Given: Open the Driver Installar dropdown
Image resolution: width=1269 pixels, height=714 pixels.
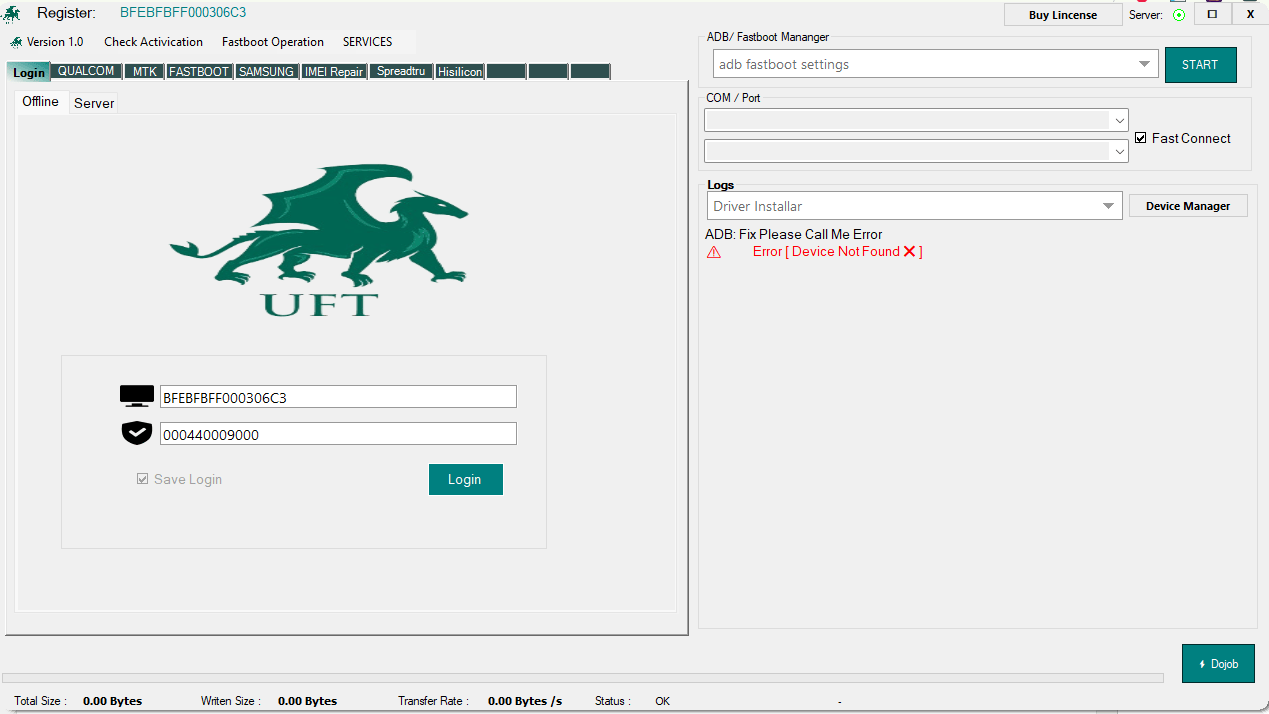Looking at the screenshot, I should coord(1107,205).
